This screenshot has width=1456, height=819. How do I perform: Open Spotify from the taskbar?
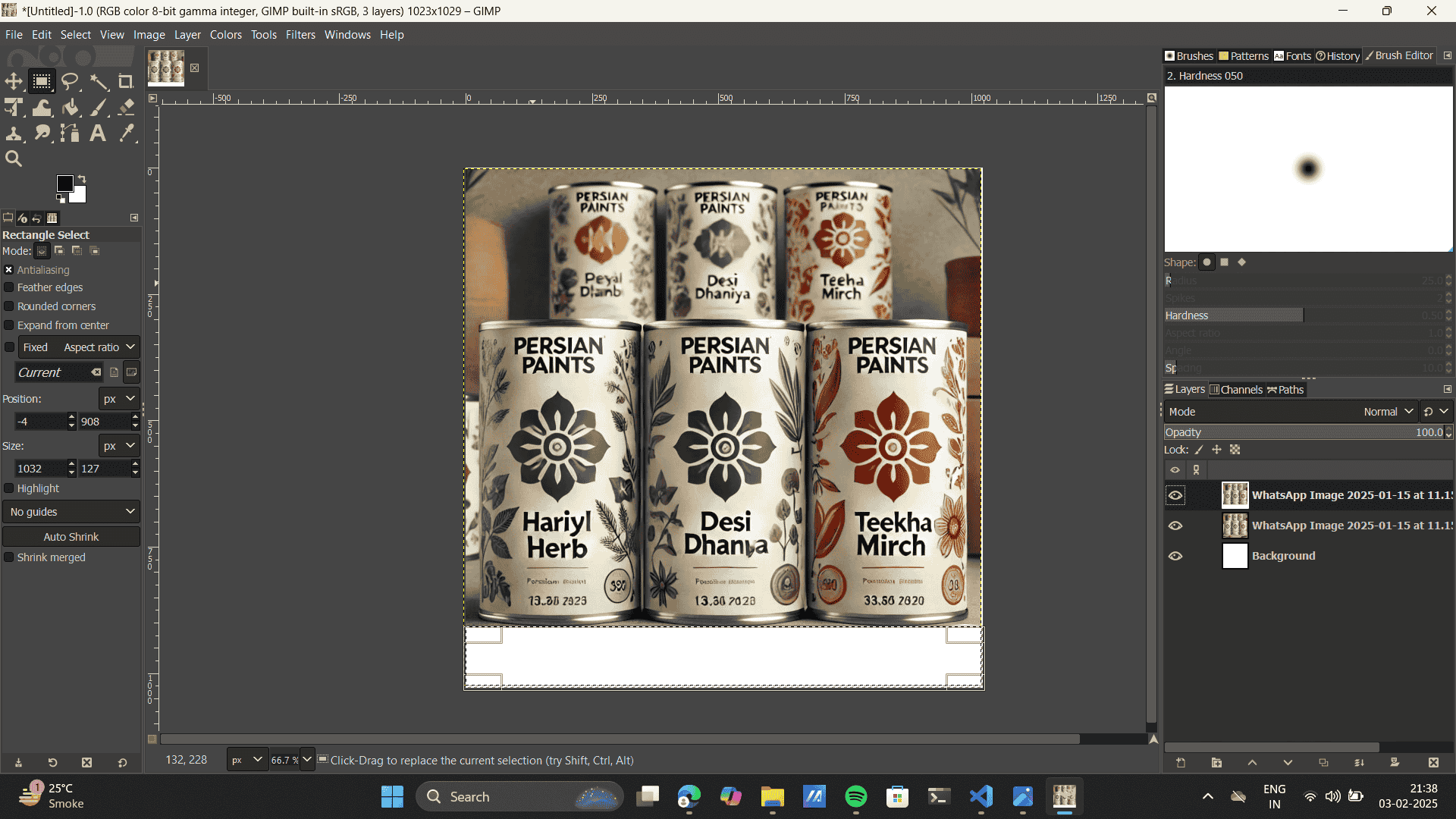click(856, 797)
